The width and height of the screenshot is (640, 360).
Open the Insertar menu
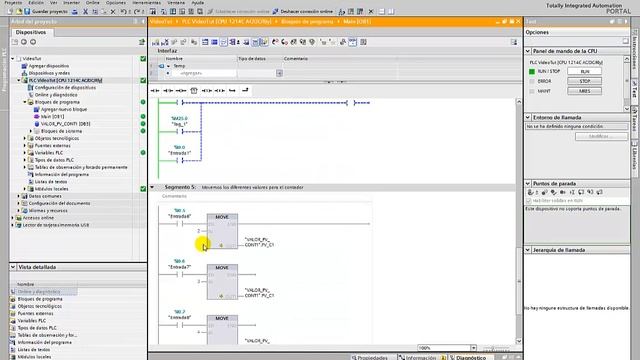[x=71, y=2]
